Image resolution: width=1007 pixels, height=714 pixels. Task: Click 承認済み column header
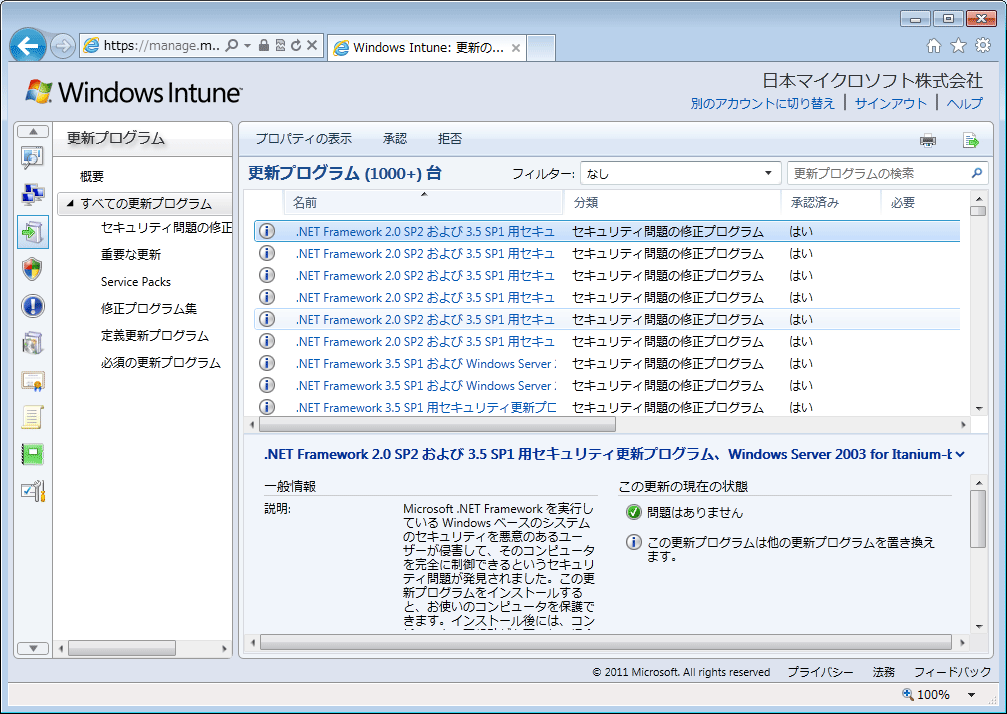click(x=830, y=202)
